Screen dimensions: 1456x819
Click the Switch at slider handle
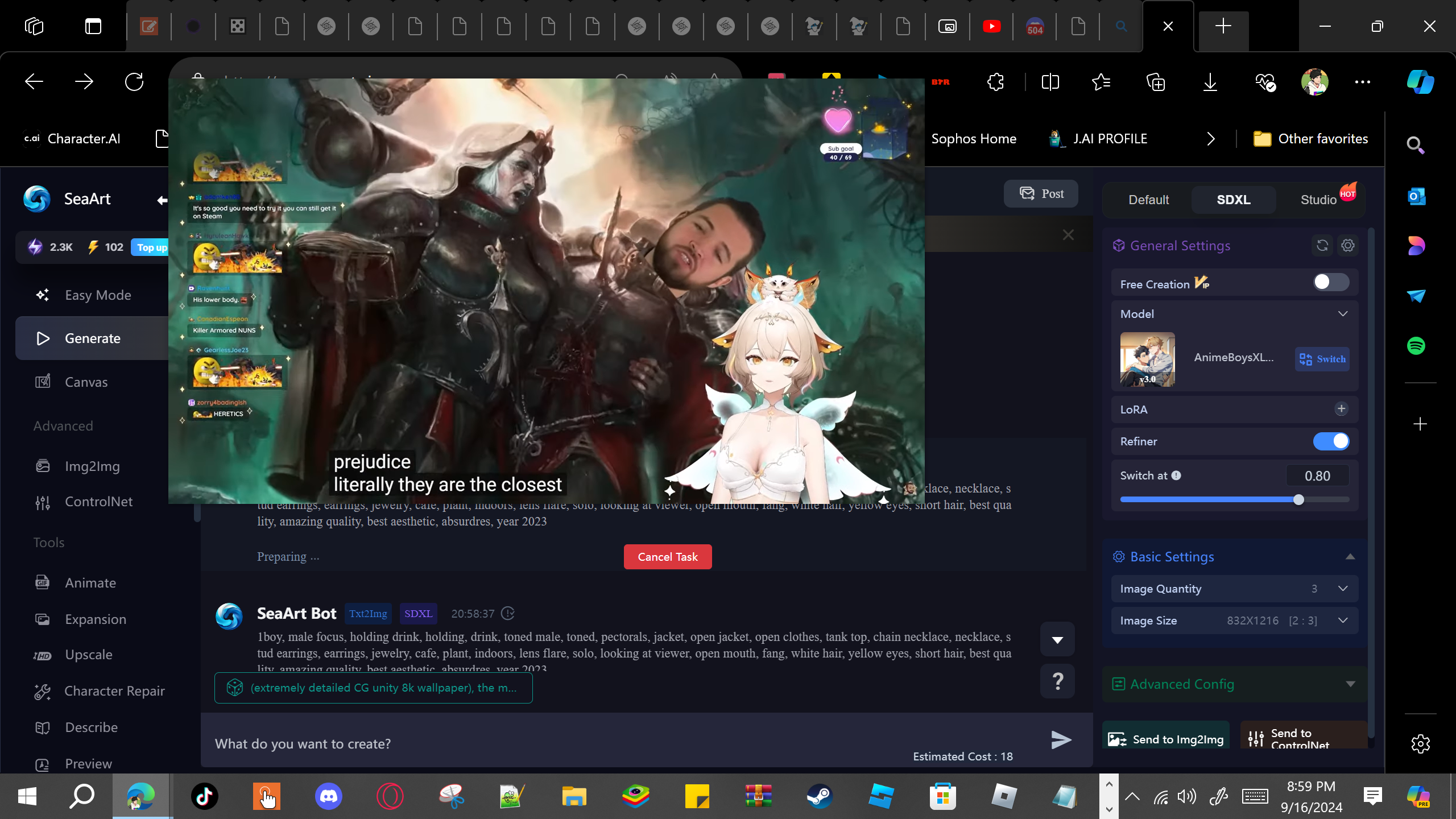(x=1298, y=500)
